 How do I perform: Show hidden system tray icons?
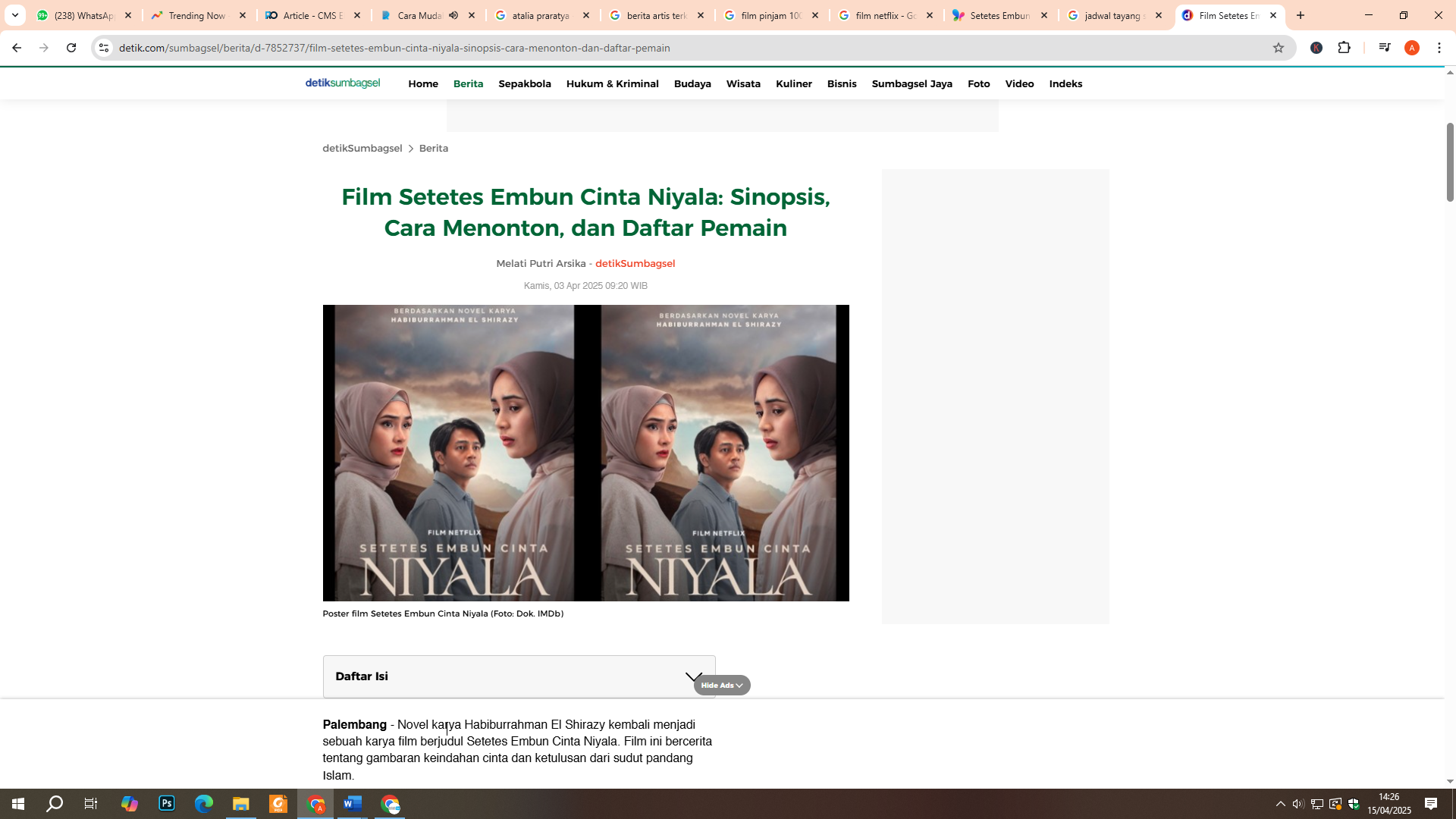point(1281,804)
